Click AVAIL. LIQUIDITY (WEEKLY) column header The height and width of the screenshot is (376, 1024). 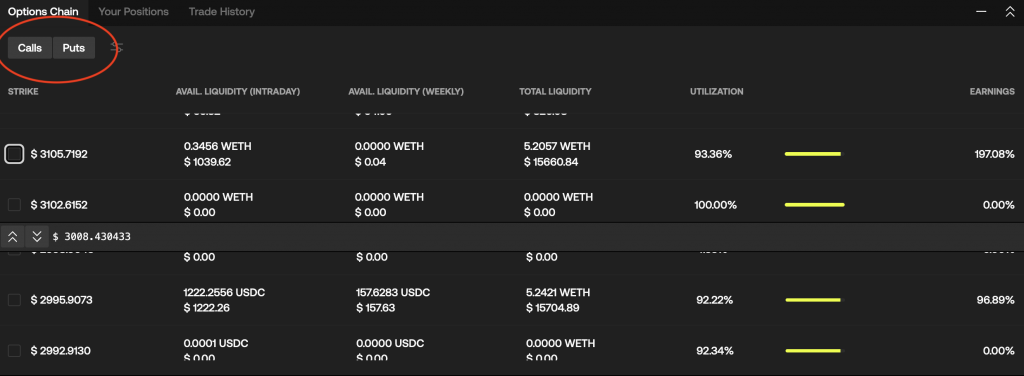(406, 91)
